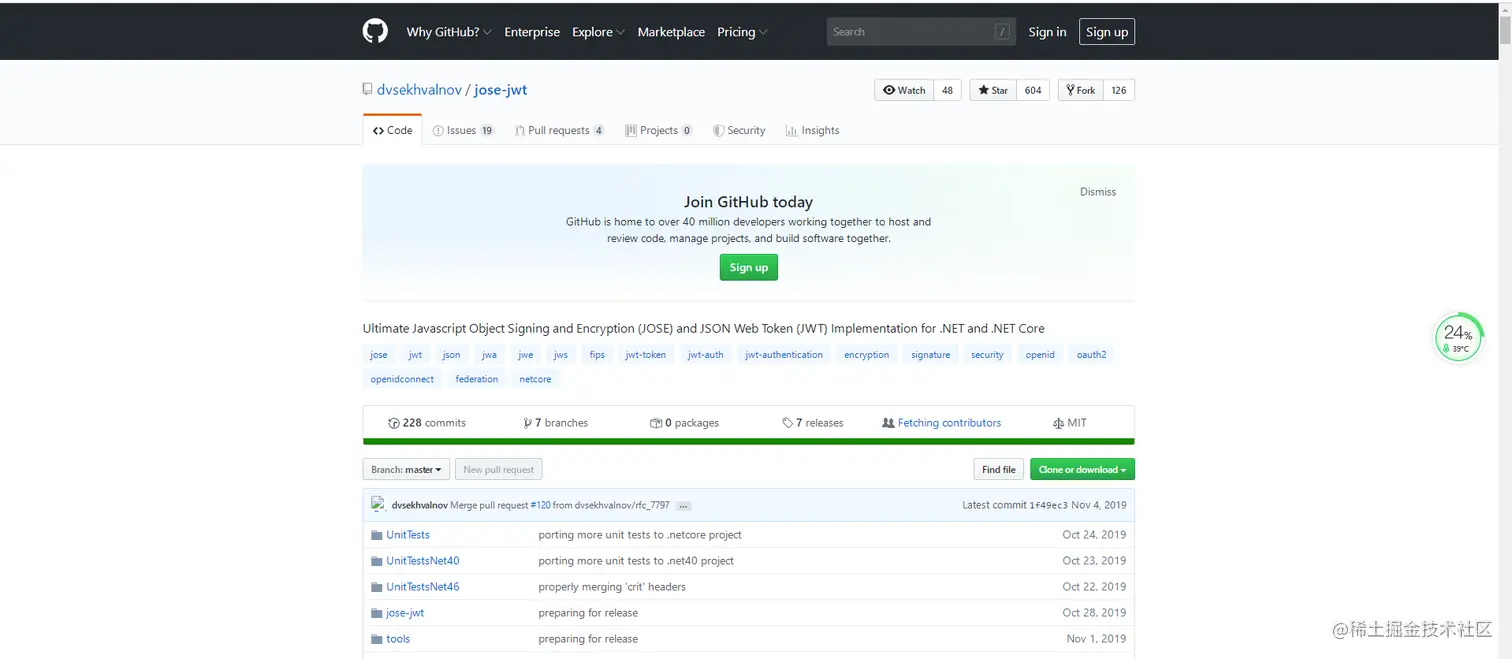Expand the commit message ellipsis button
The image size is (1512, 659).
684,506
